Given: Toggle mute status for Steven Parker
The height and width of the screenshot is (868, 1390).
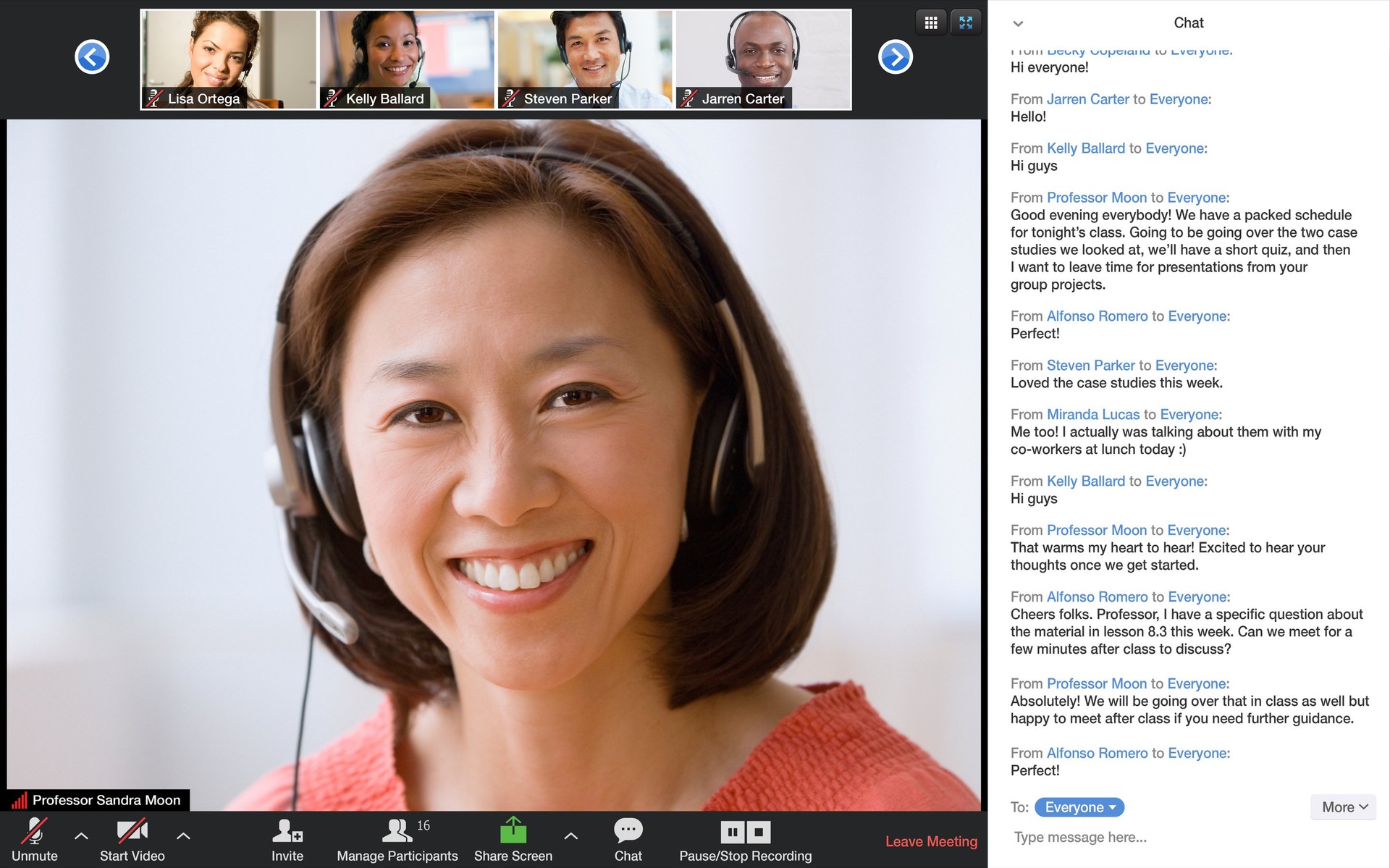Looking at the screenshot, I should point(510,97).
